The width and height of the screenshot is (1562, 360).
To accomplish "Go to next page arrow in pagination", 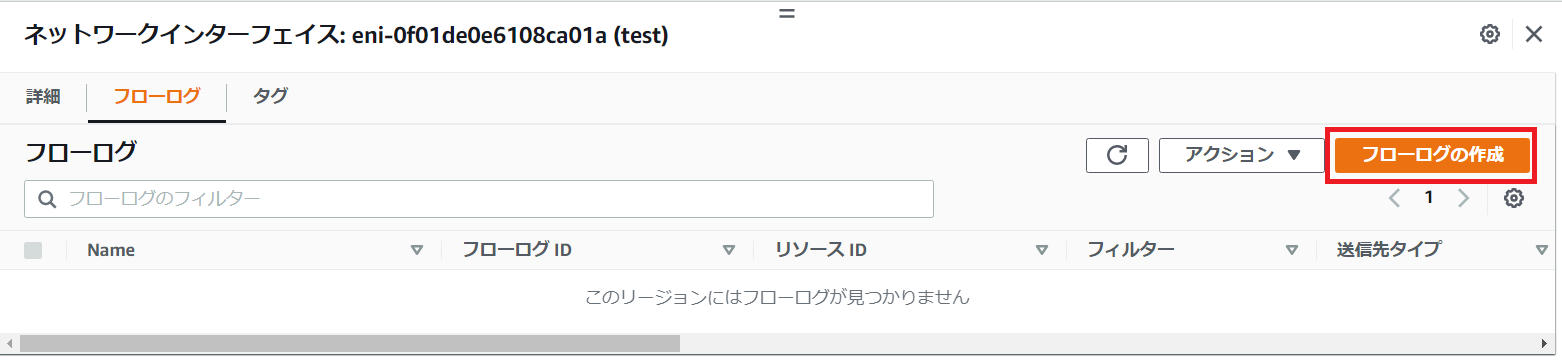I will point(1464,198).
